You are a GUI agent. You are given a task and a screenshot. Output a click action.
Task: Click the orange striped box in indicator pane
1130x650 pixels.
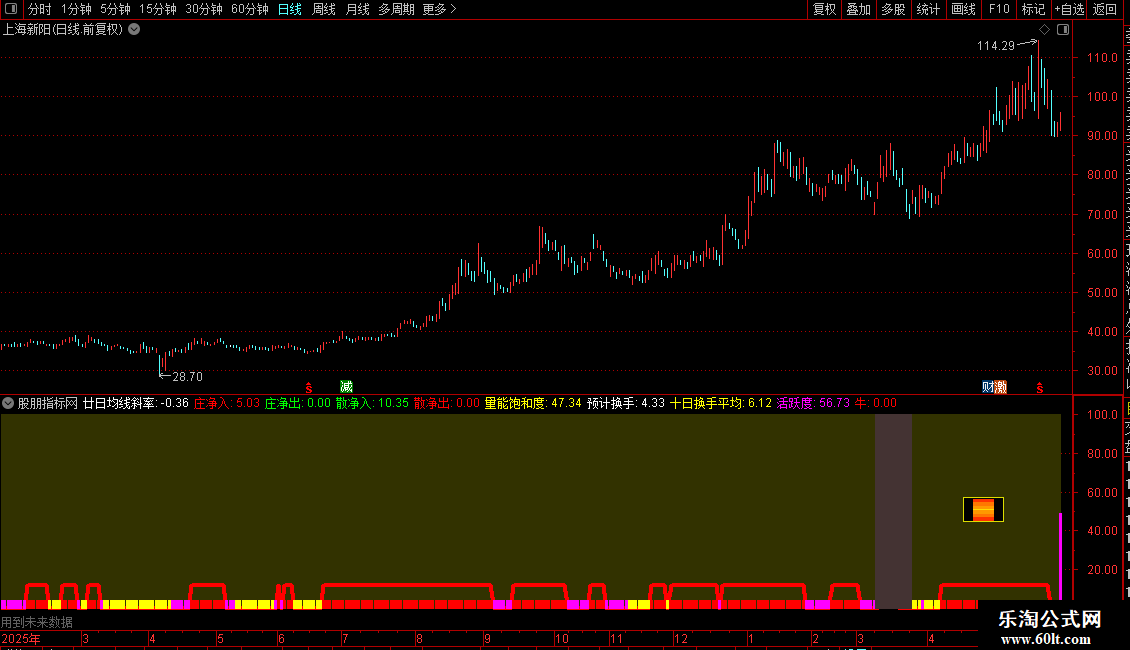(x=983, y=509)
